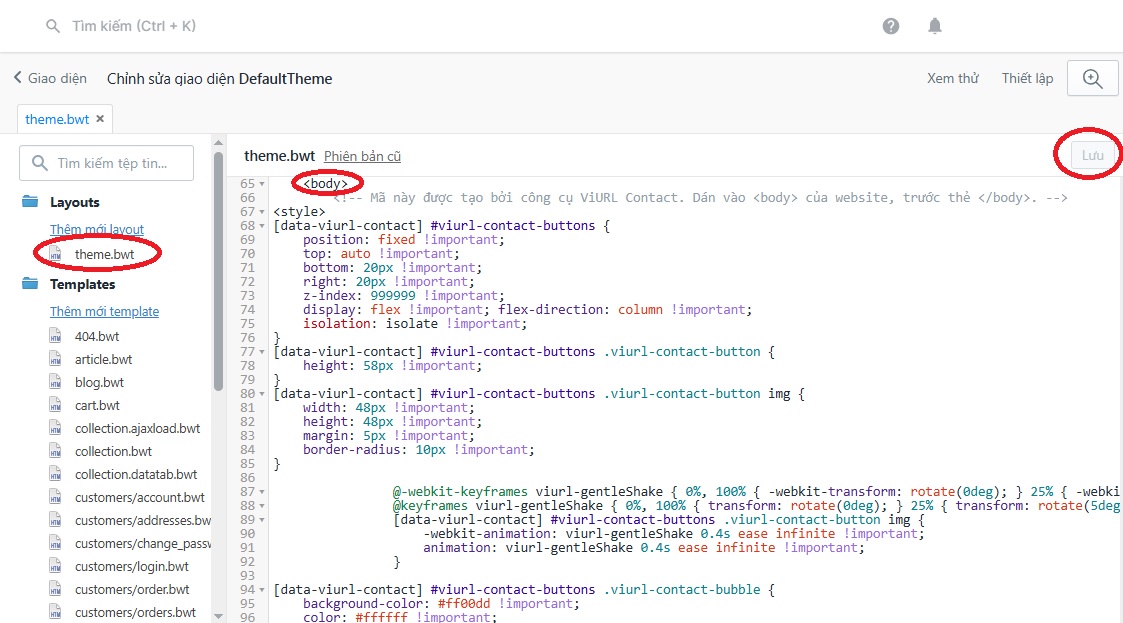Viewport: 1123px width, 623px height.
Task: Click the zoom magnifier button beside Thiết lập
Action: click(1092, 78)
